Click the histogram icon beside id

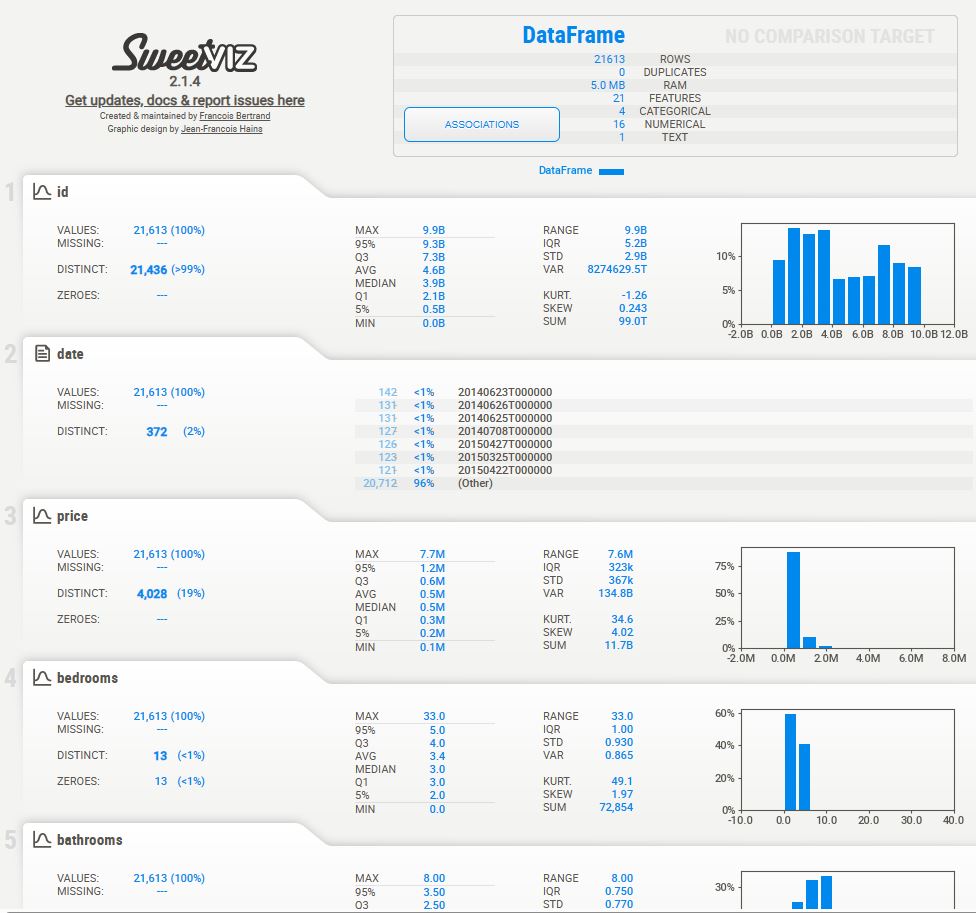(x=41, y=190)
